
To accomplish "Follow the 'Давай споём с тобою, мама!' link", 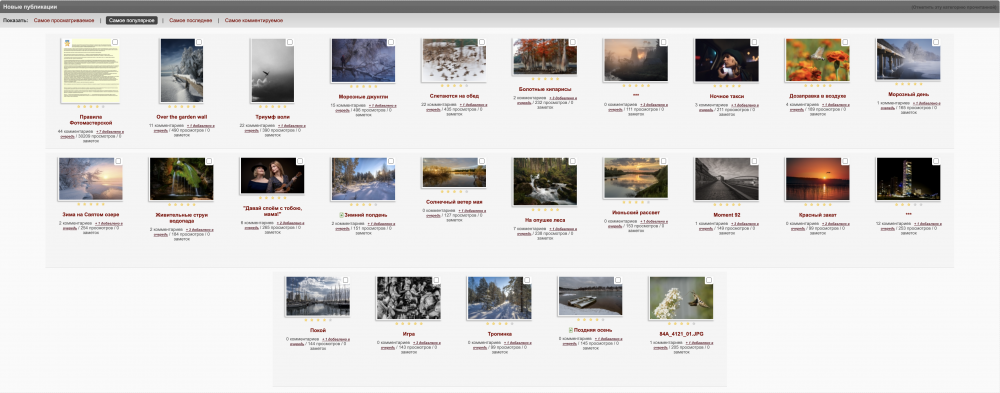I will pyautogui.click(x=272, y=212).
